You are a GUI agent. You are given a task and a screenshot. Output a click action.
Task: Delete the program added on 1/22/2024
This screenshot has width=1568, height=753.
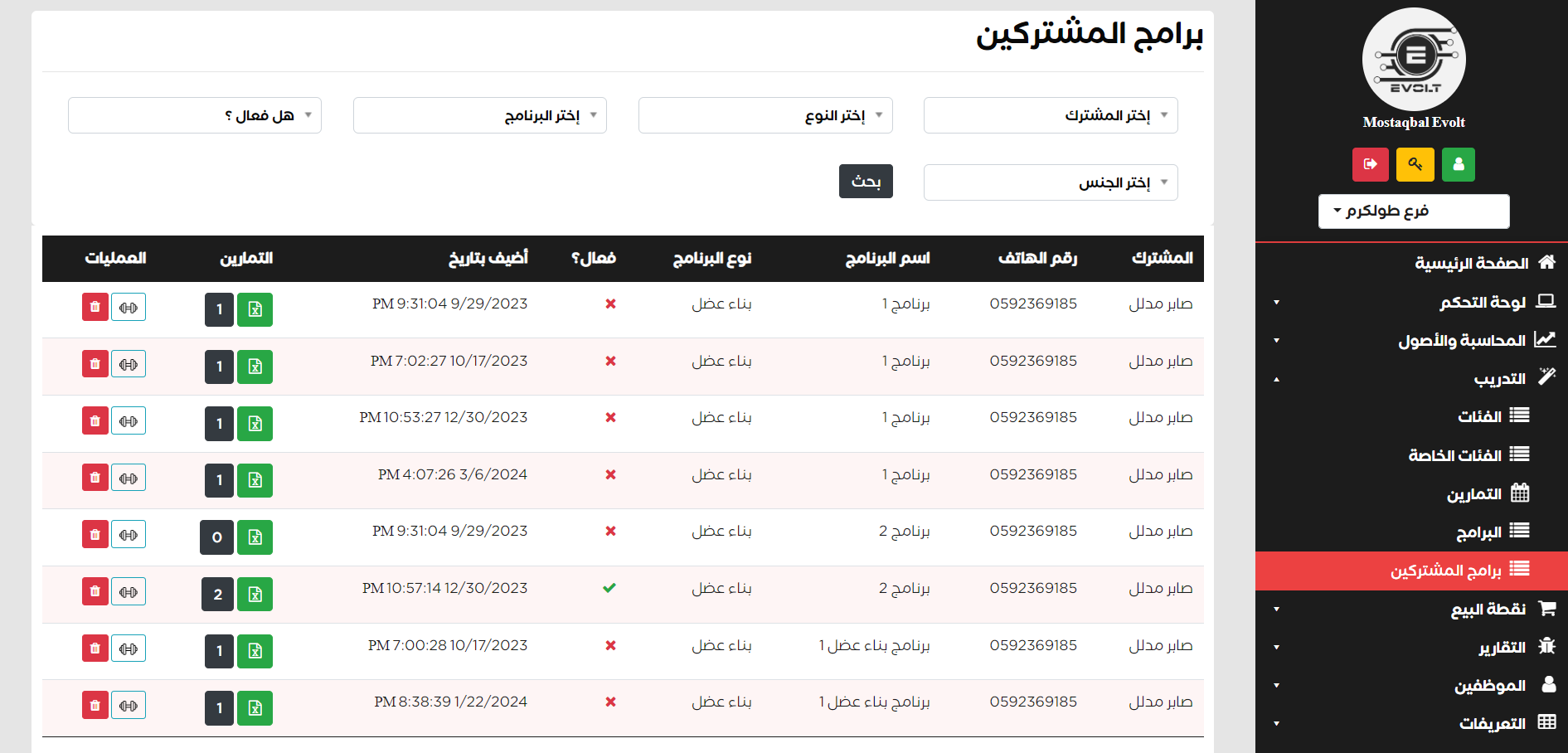click(x=95, y=705)
